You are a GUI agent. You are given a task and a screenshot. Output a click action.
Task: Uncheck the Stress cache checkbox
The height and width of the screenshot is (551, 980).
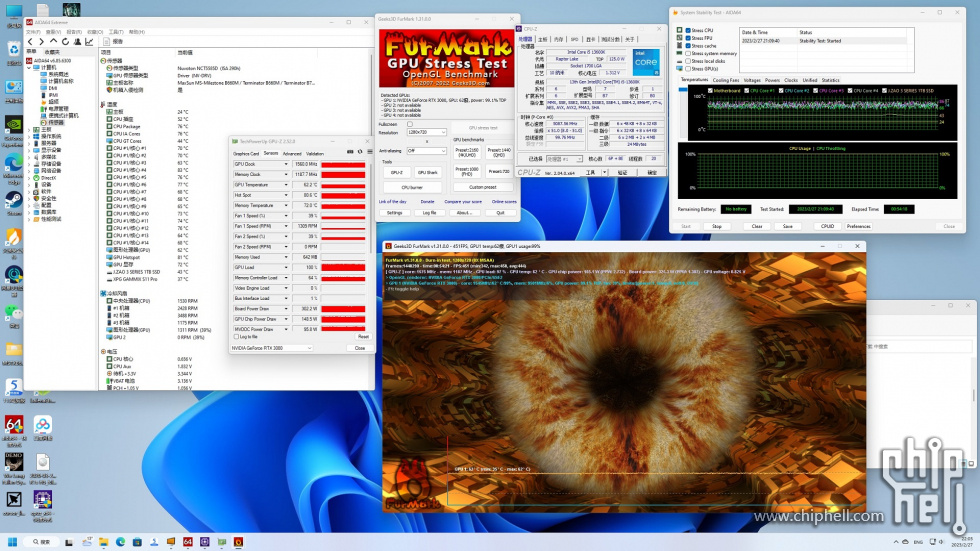[x=688, y=46]
